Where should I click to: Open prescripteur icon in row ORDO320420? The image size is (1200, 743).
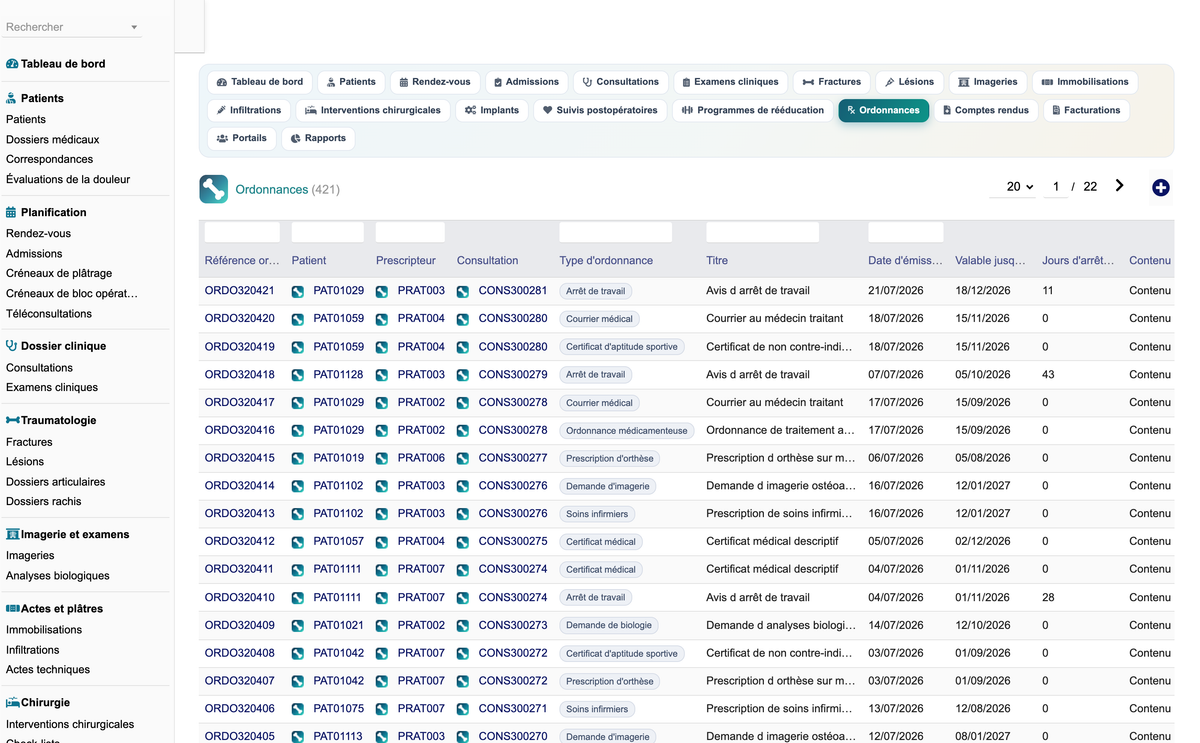(x=382, y=319)
